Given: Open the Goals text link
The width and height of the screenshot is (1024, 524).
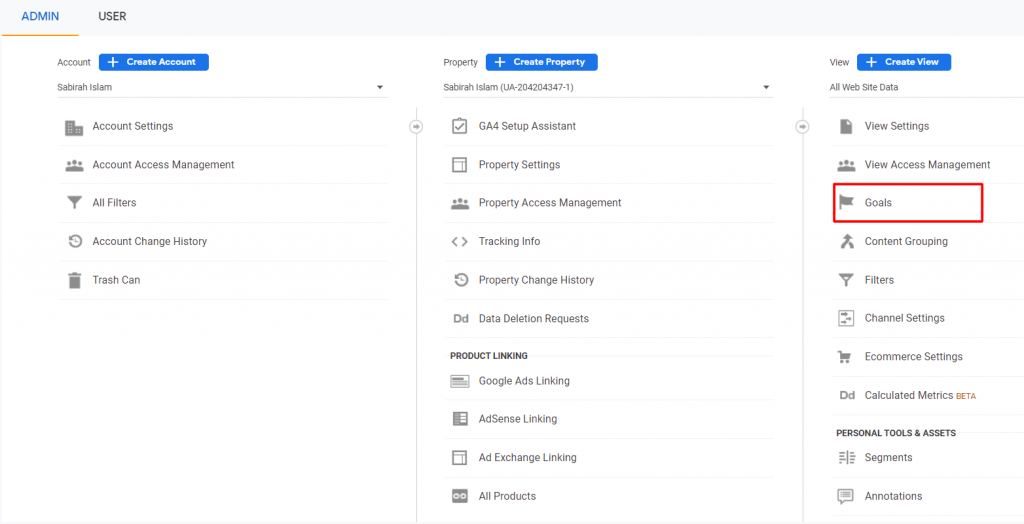Looking at the screenshot, I should click(x=878, y=203).
